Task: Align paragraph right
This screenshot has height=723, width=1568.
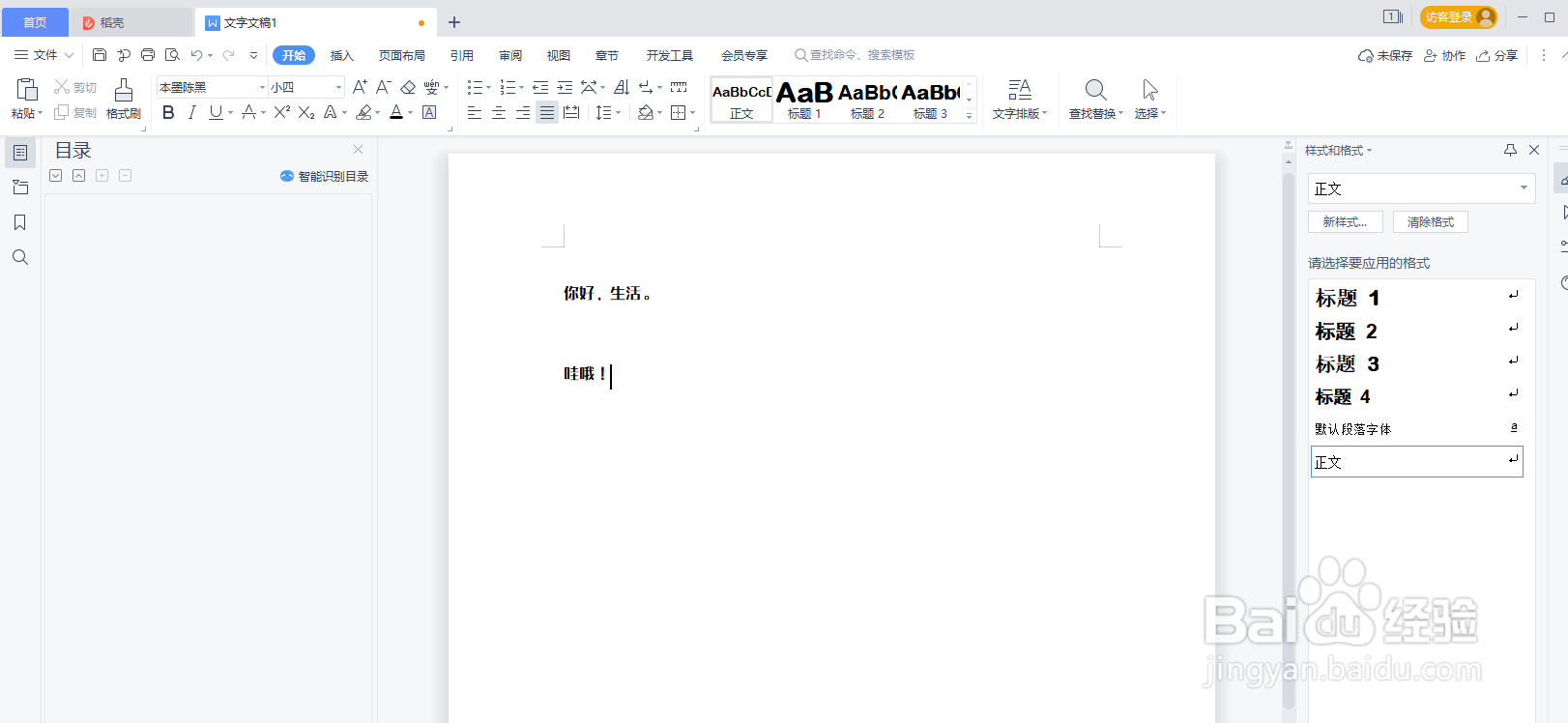Action: (x=523, y=113)
